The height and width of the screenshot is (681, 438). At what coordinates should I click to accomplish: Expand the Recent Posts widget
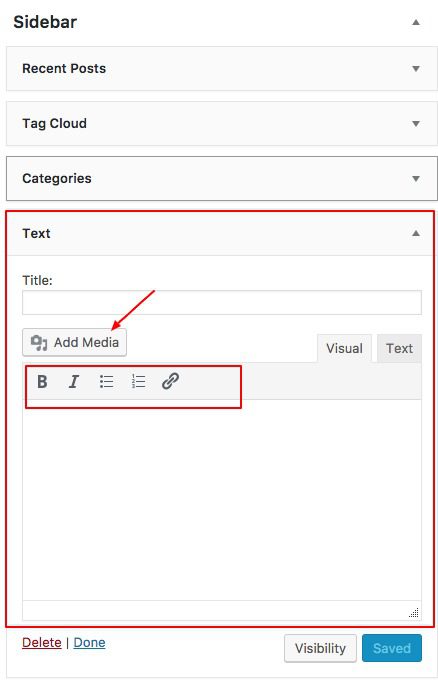[x=416, y=69]
